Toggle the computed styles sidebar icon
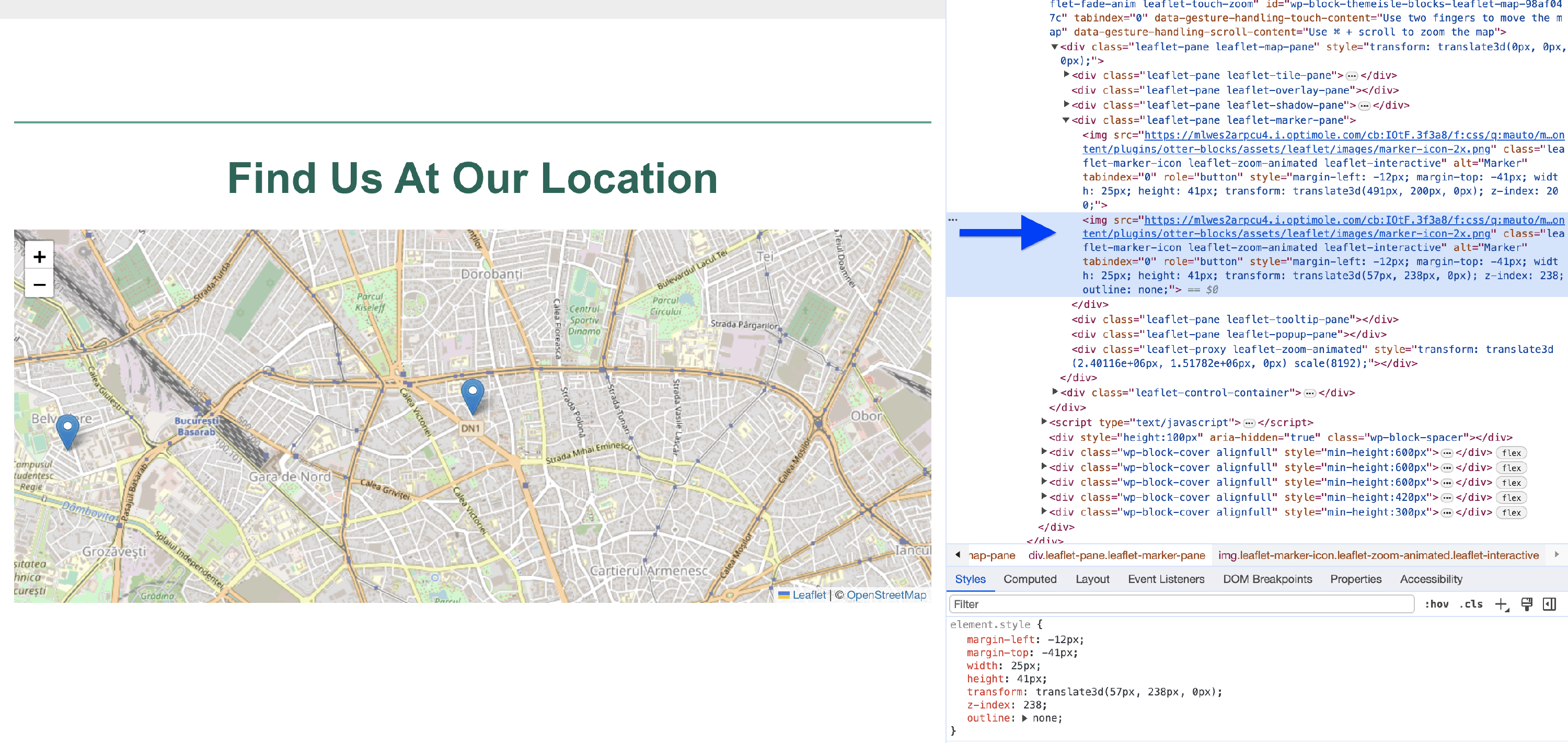 coord(1549,604)
